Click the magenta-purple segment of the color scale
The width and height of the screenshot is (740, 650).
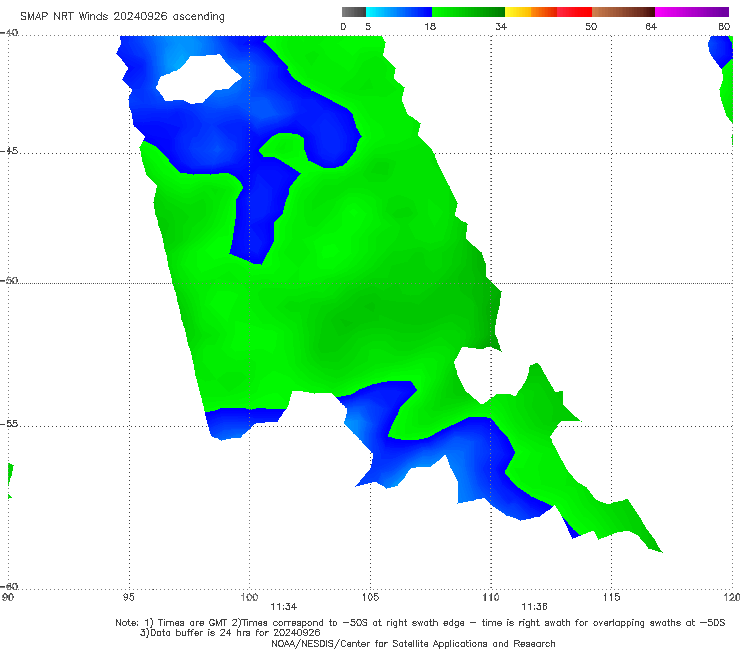pyautogui.click(x=692, y=12)
